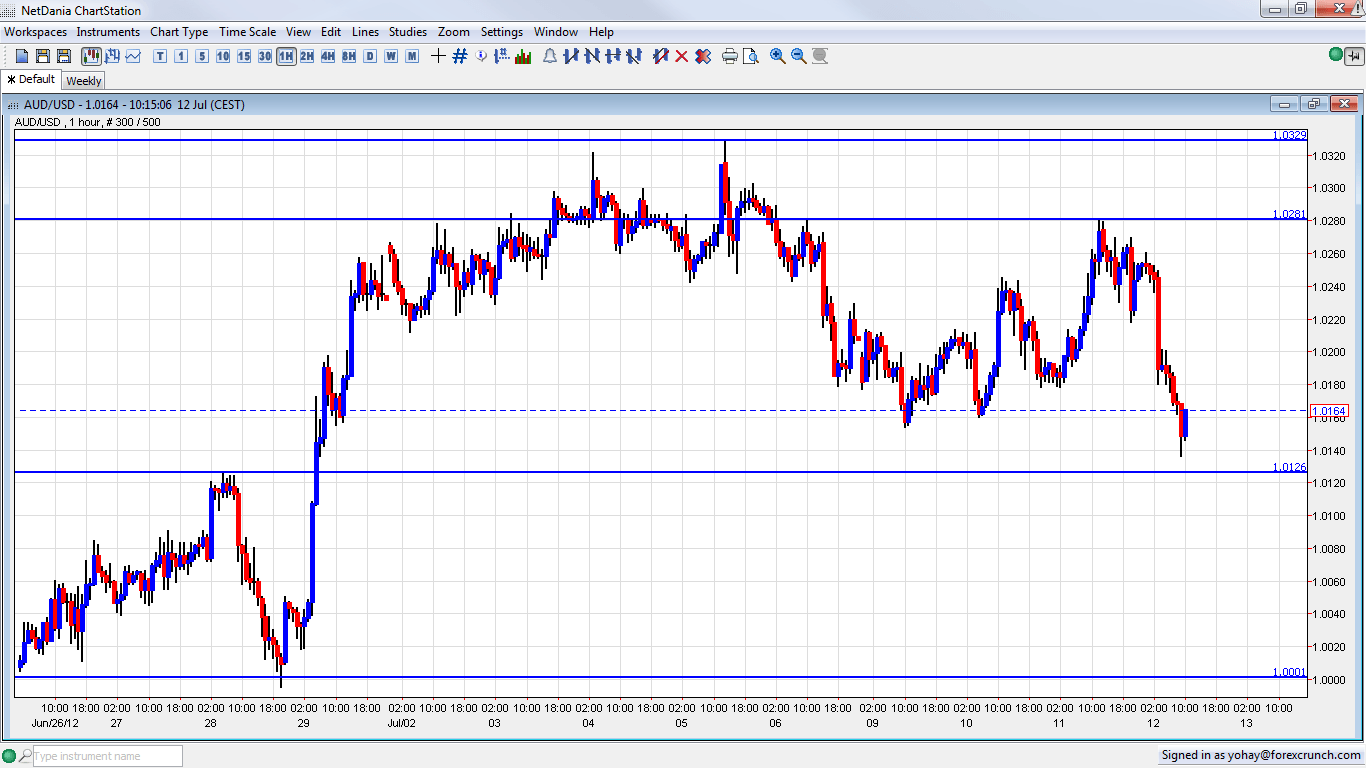
Task: Open the Time Scale menu
Action: 248,32
